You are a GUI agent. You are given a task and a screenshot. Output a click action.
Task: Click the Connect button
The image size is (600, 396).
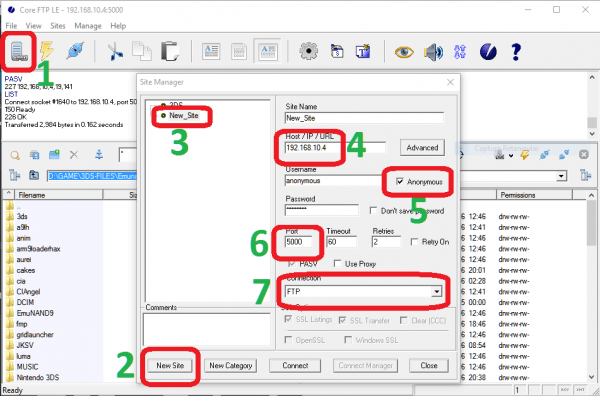click(295, 365)
